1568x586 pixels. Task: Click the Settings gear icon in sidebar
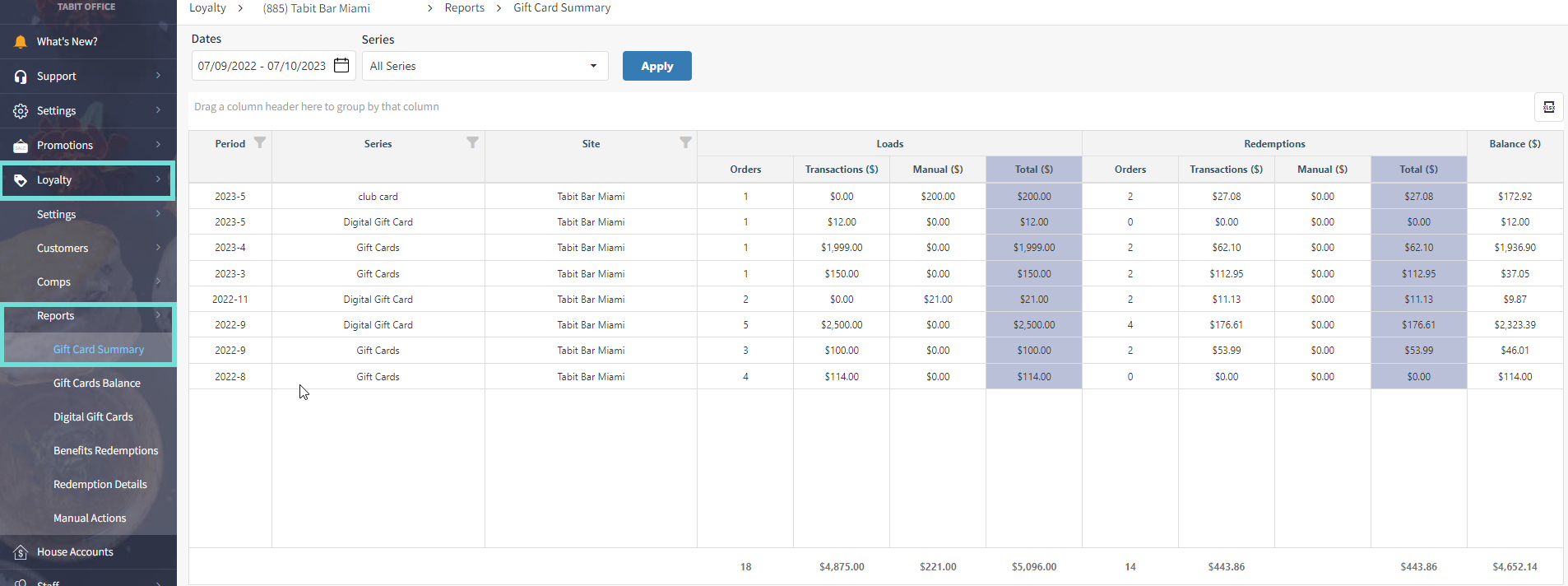(x=21, y=111)
